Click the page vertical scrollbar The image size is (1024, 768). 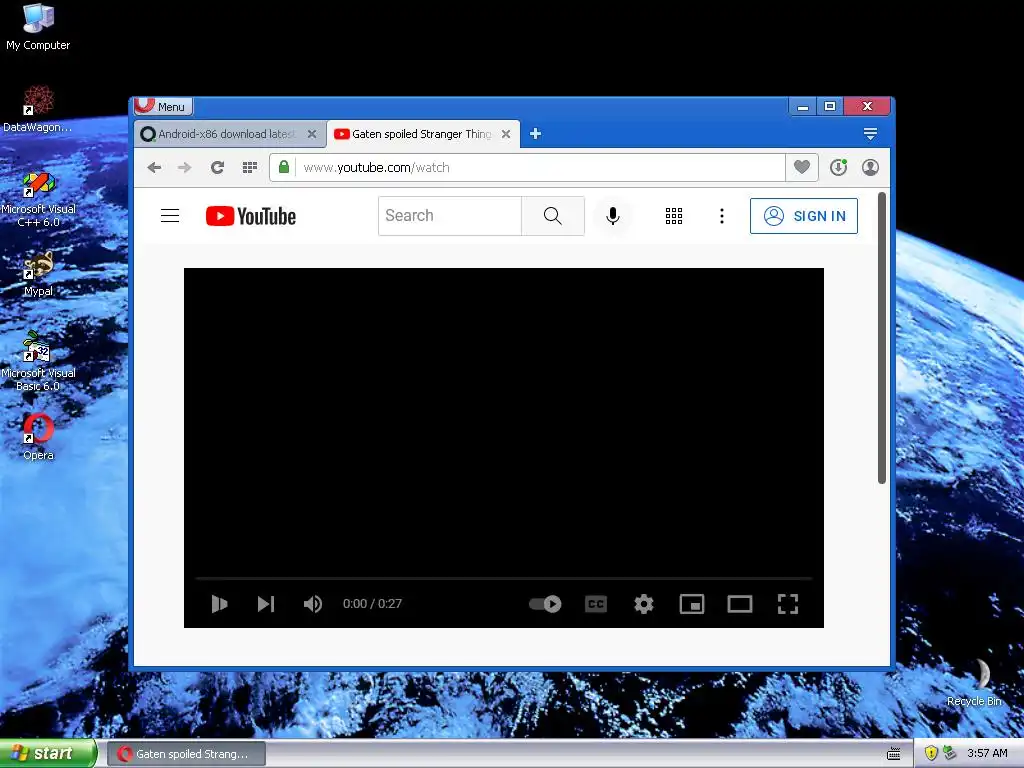click(x=882, y=338)
